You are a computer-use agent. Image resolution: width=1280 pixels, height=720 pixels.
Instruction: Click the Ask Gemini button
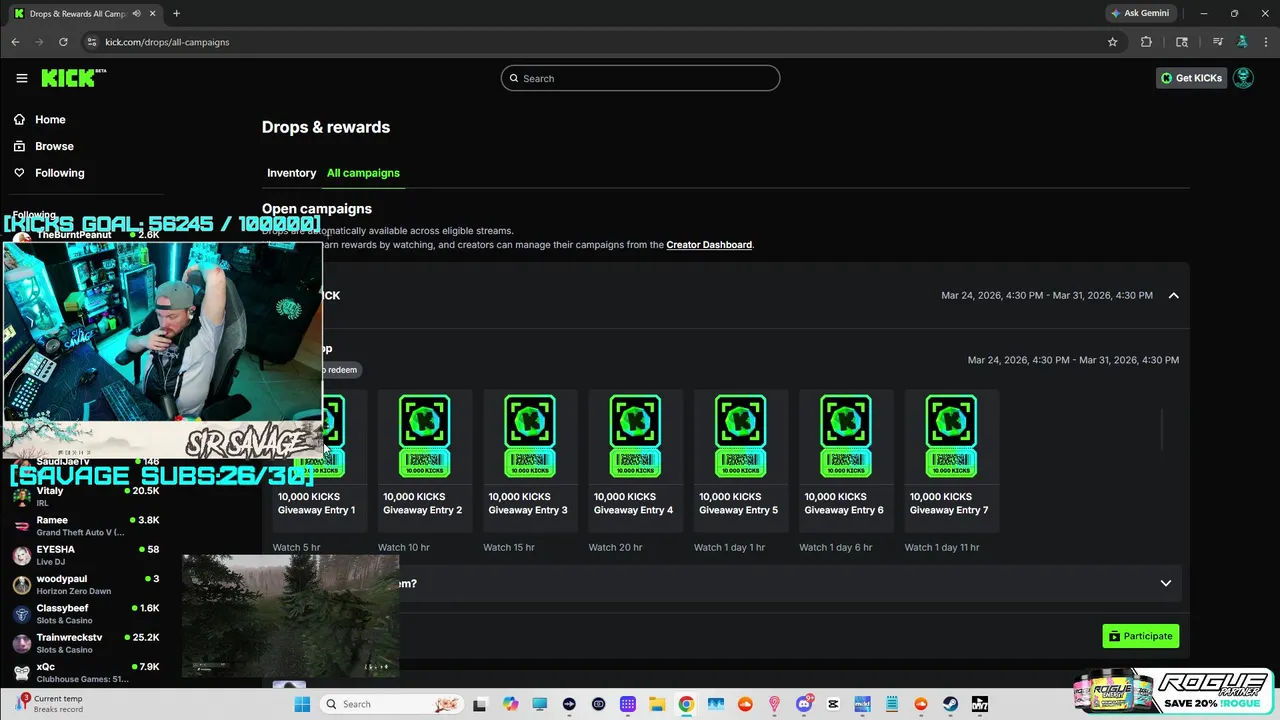point(1140,13)
